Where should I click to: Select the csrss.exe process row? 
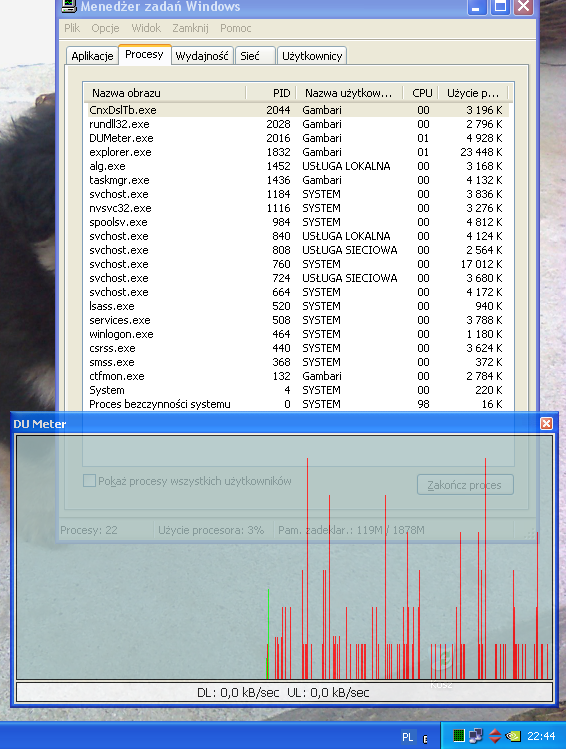297,348
